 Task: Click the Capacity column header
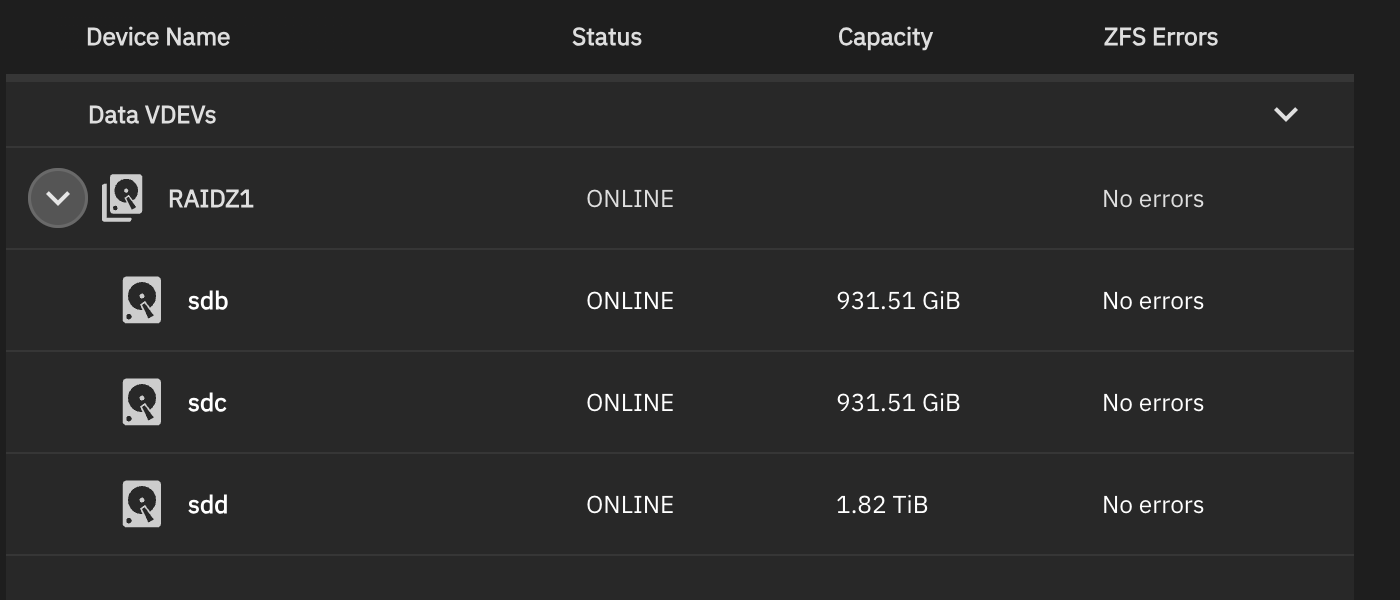885,37
